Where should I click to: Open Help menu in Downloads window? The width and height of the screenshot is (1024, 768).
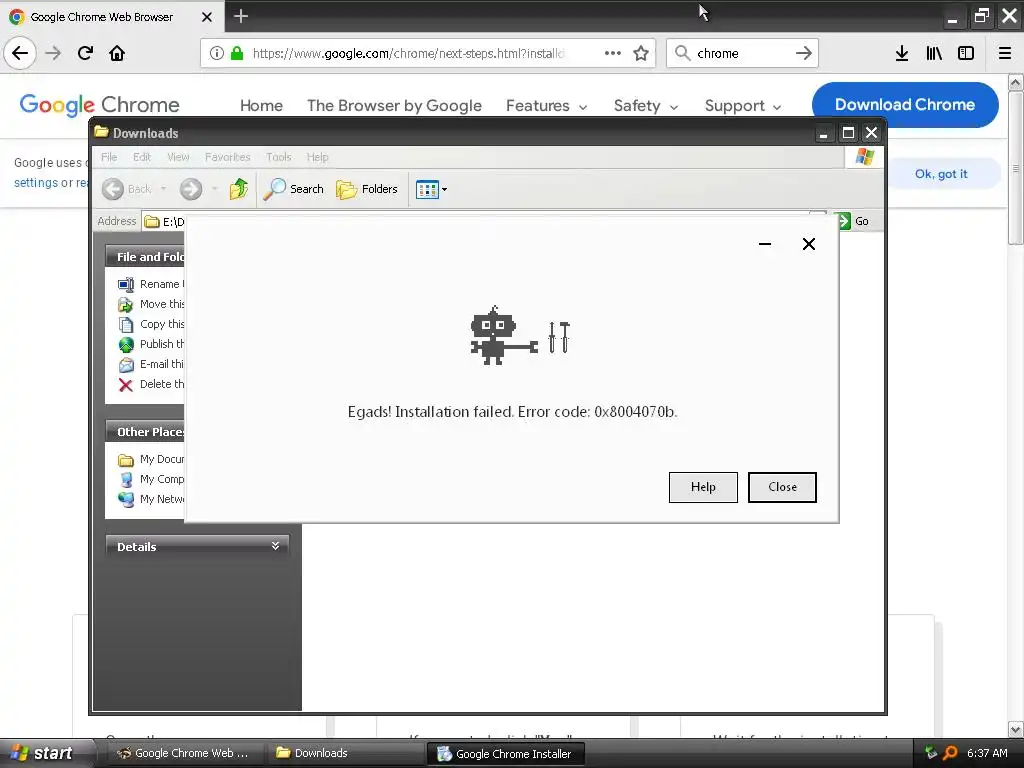[317, 157]
